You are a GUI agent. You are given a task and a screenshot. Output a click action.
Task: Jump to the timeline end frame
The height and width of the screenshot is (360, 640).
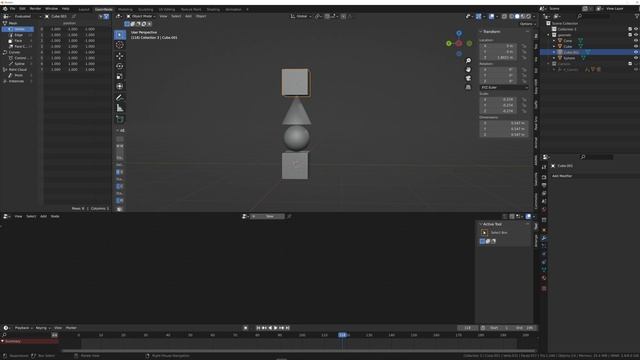pos(288,328)
